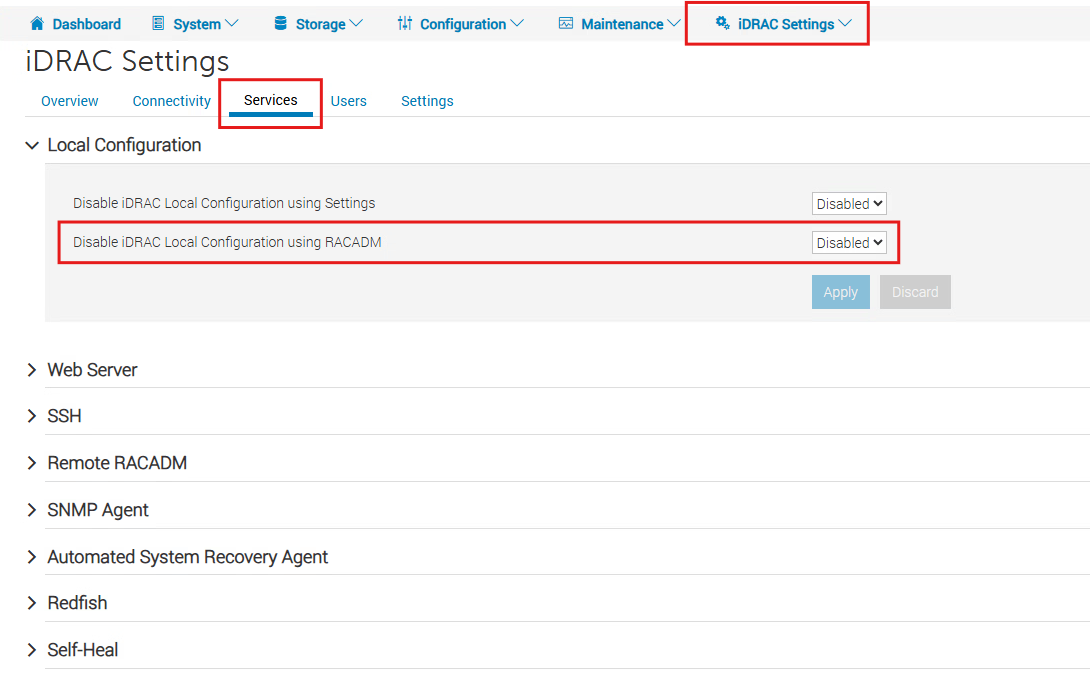Expand the iDRAC Settings menu chevron
Viewport: 1090px width, 681px height.
click(845, 24)
